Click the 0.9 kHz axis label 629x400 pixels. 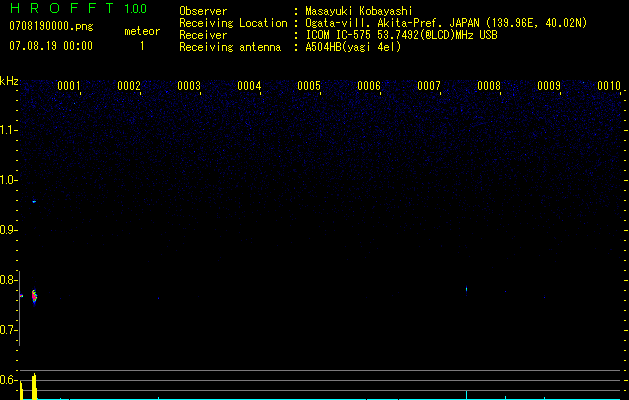click(8, 230)
